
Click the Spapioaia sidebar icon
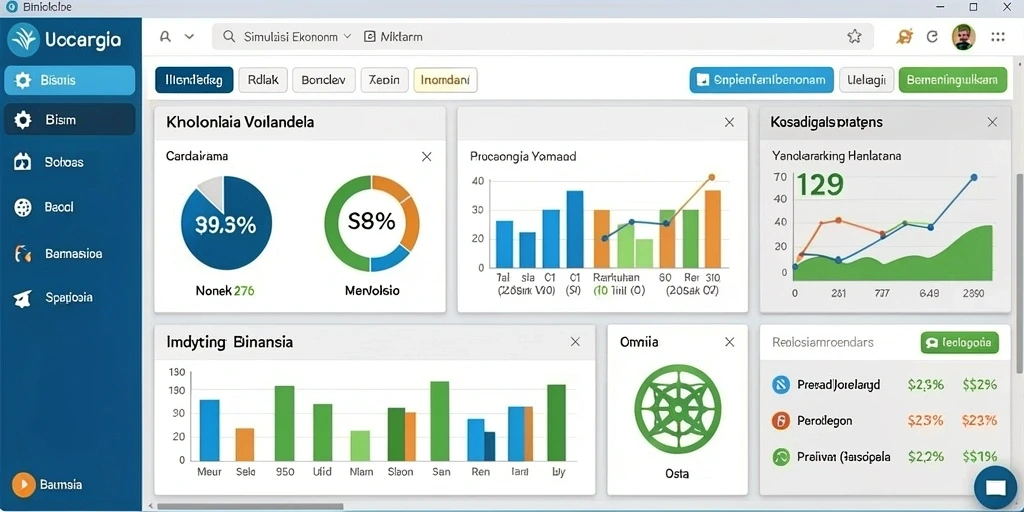[x=22, y=298]
